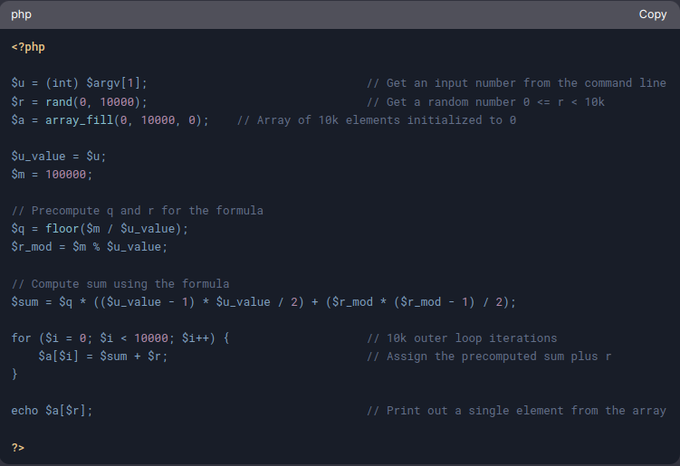This screenshot has height=466, width=680.
Task: Click the line "$m = 100000;"
Action: [52, 174]
